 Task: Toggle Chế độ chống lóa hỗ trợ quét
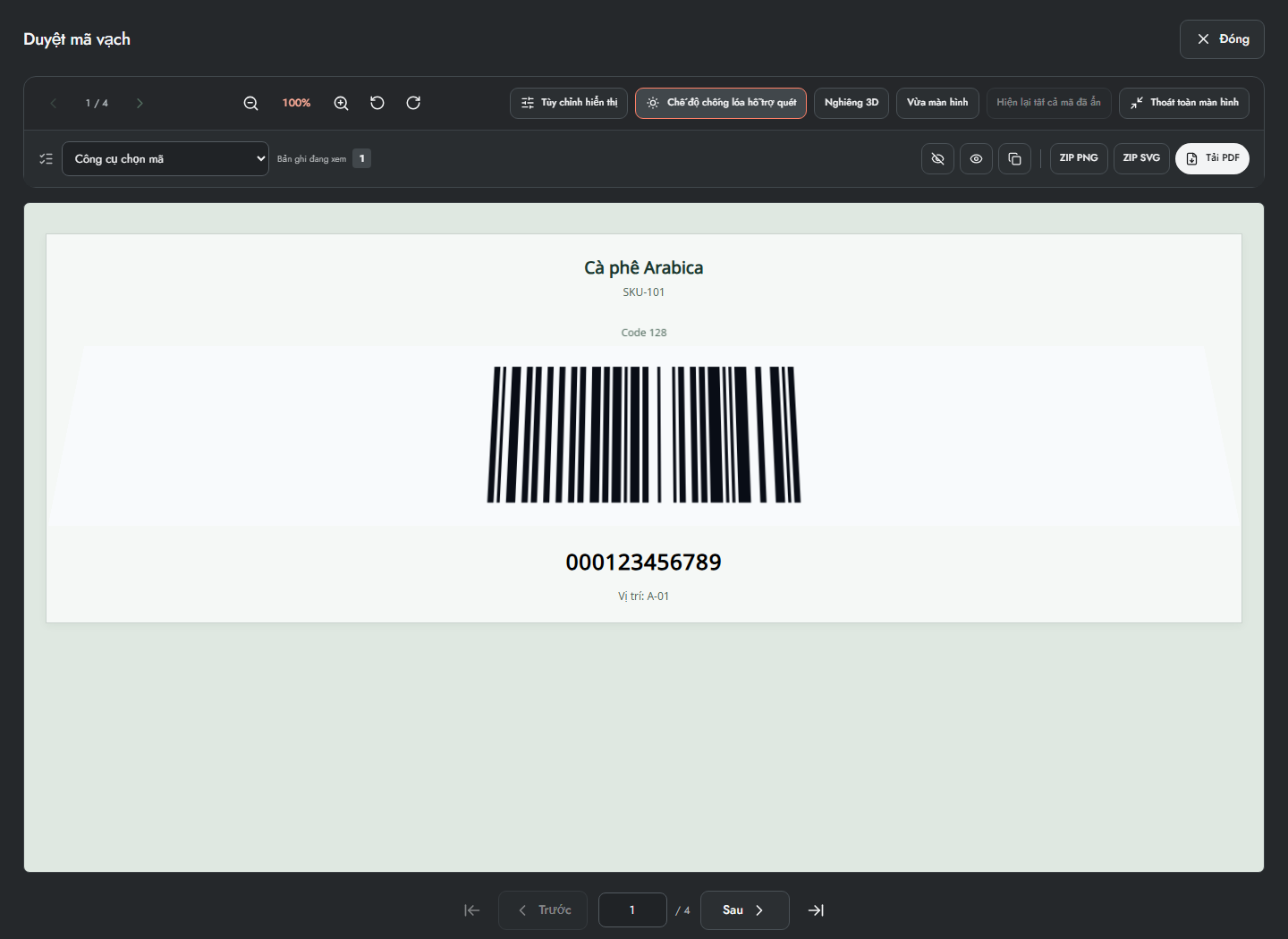(x=721, y=103)
